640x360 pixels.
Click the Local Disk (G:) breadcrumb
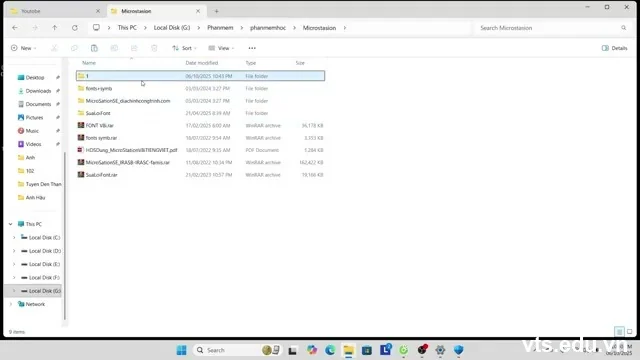(172, 28)
